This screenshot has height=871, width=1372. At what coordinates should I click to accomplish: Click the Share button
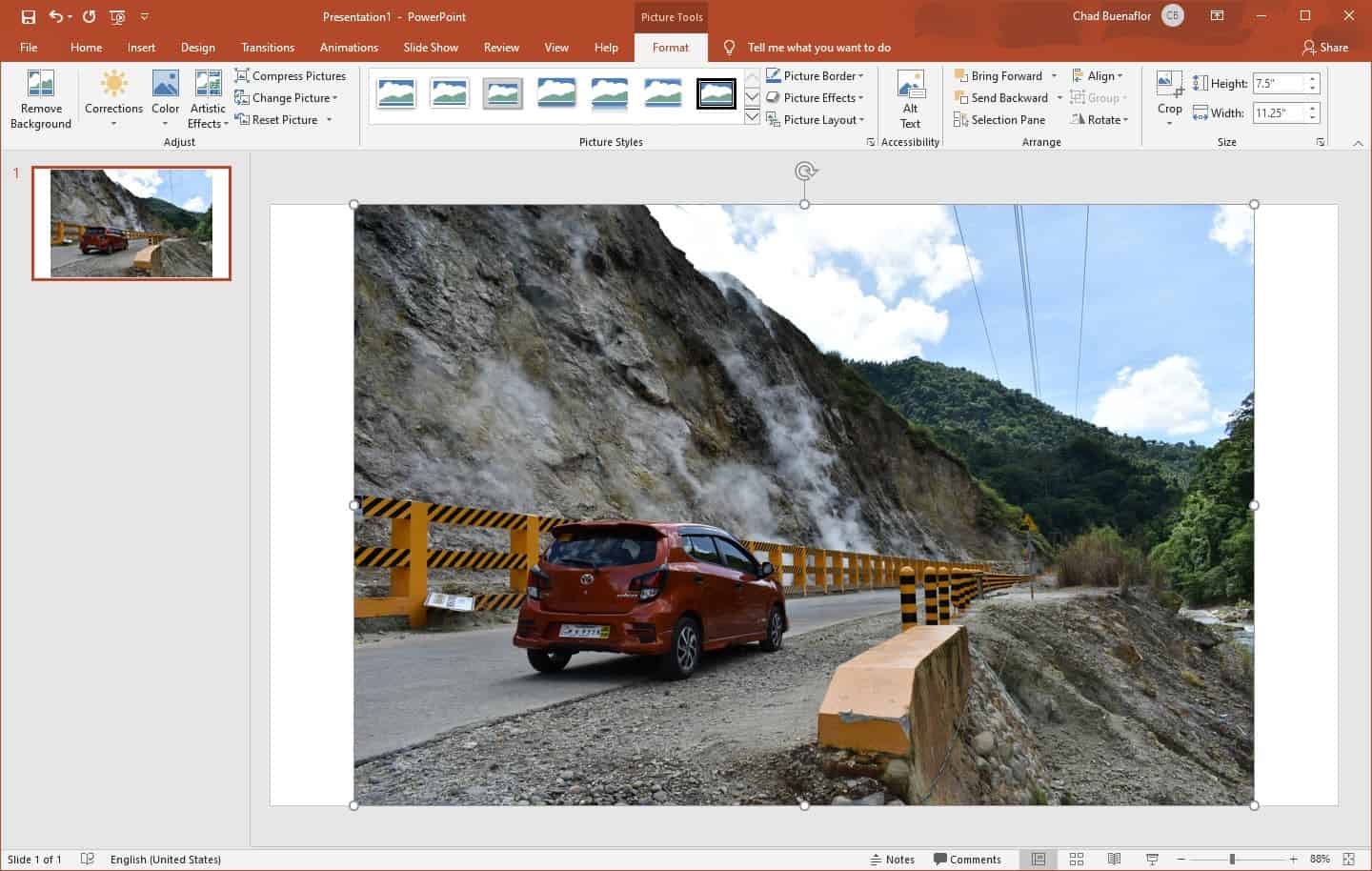[1325, 47]
